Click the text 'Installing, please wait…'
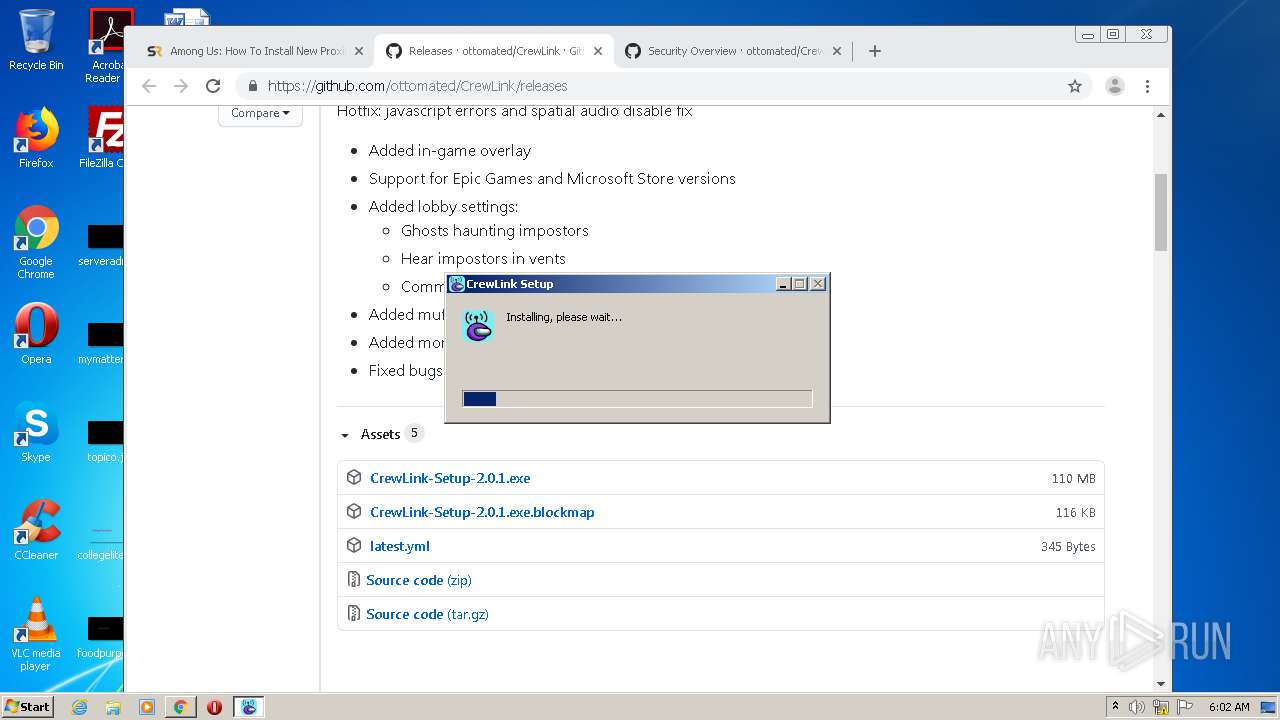1280x720 pixels. point(564,317)
